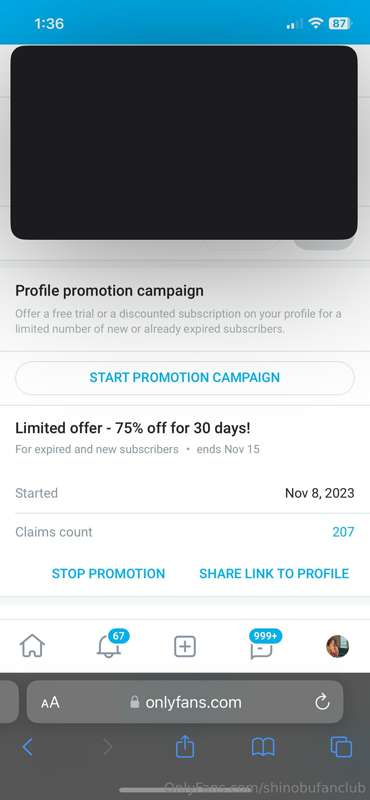Click START PROMOTION CAMPAIGN button
Viewport: 370px width, 800px height.
(185, 378)
